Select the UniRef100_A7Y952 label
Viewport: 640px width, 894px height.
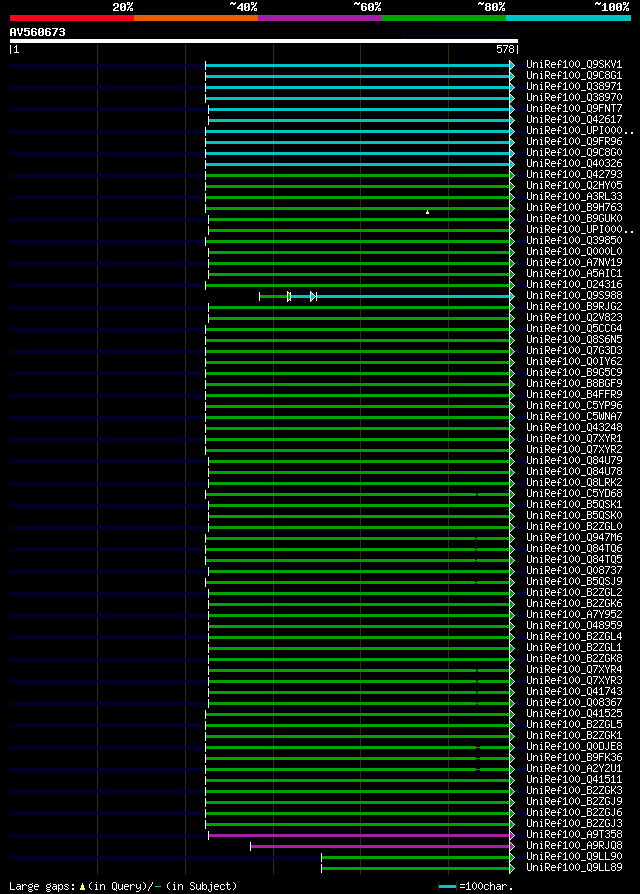(574, 615)
